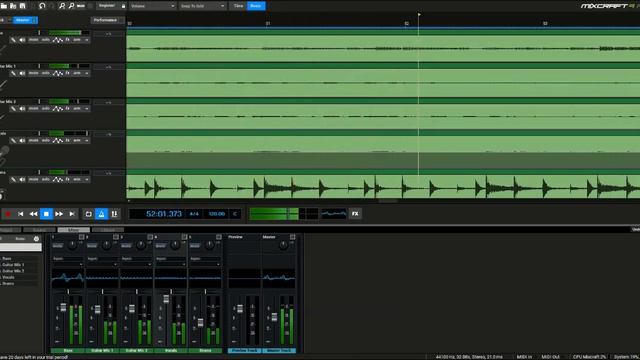Click the instrument icon on Guitar Mix 2 track
The height and width of the screenshot is (360, 640).
click(13, 109)
